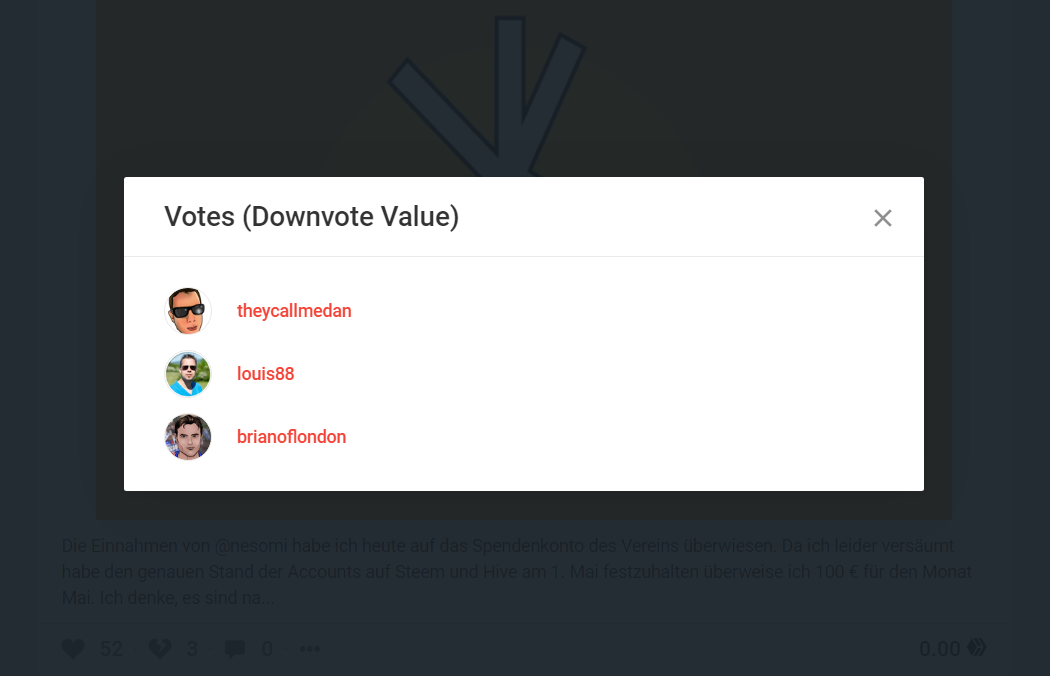The height and width of the screenshot is (676, 1050).
Task: Show the 52 upvotes list
Action: point(111,649)
